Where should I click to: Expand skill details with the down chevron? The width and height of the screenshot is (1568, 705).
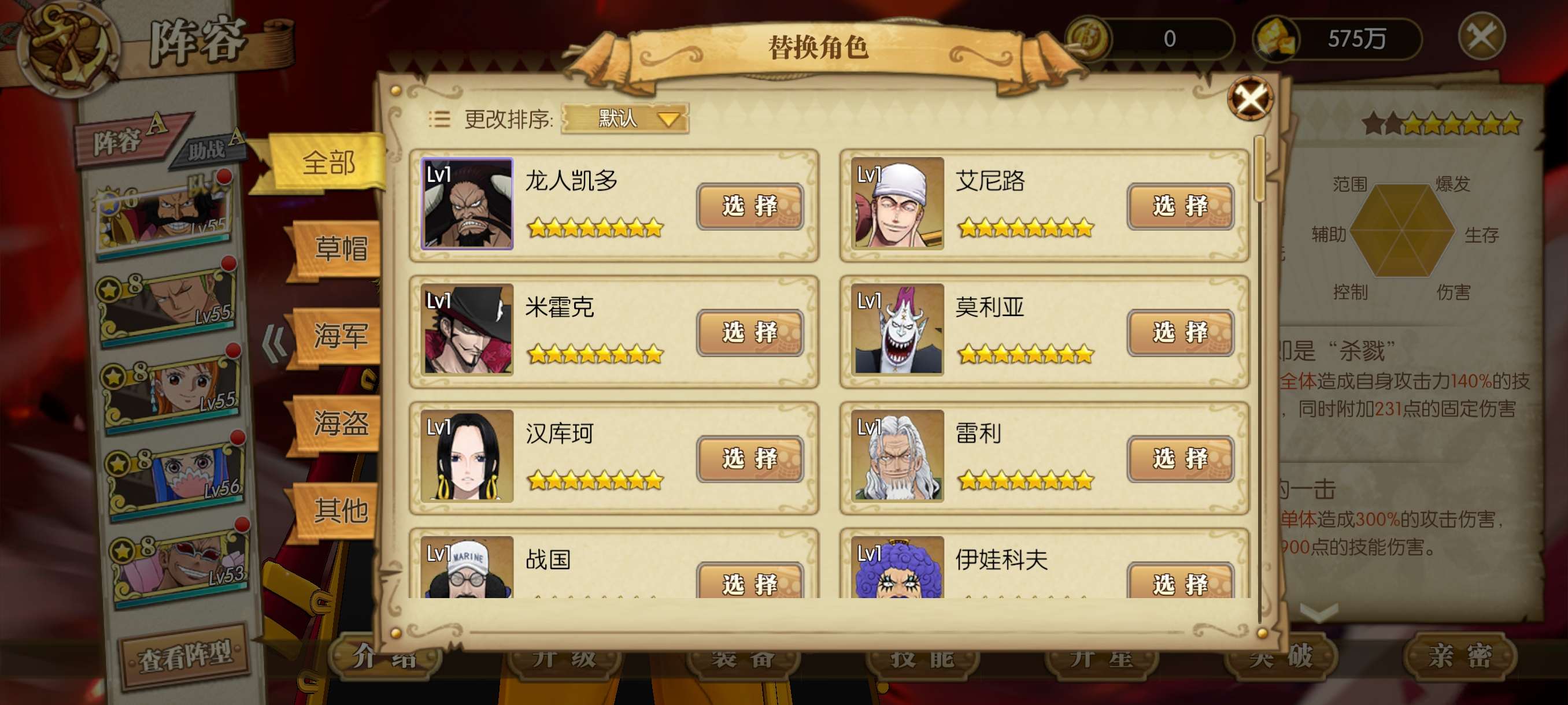(1318, 612)
